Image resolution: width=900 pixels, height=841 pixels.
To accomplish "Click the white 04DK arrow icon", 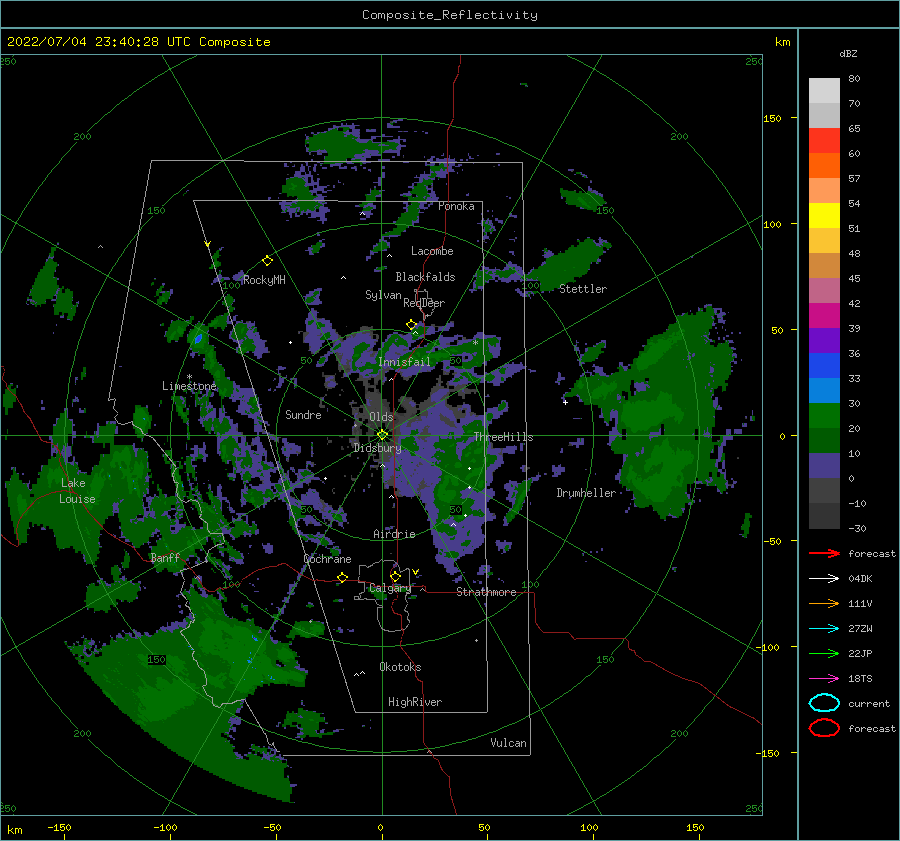I will click(824, 579).
